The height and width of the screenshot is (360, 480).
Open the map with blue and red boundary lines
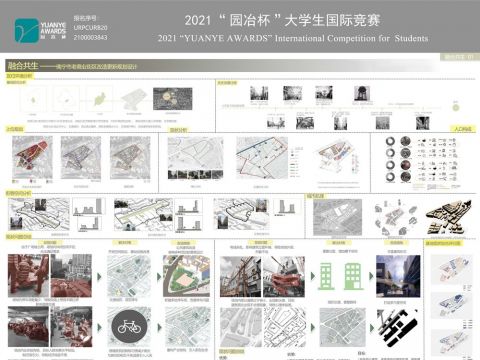(x=262, y=157)
